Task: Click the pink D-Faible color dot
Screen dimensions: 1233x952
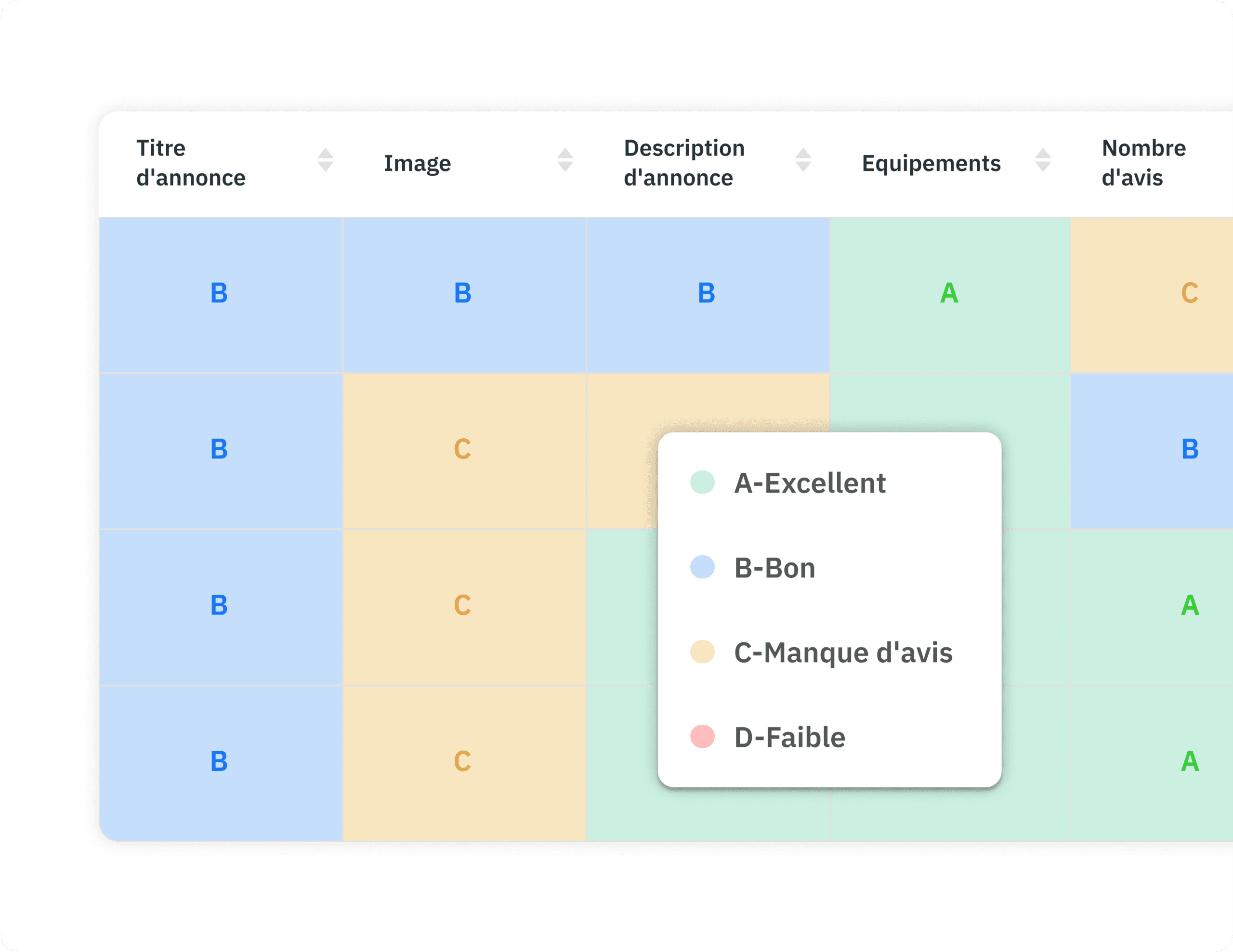Action: 702,736
